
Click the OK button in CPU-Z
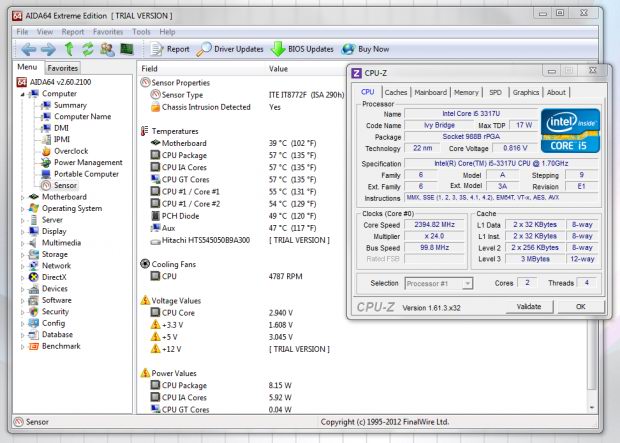tap(580, 307)
